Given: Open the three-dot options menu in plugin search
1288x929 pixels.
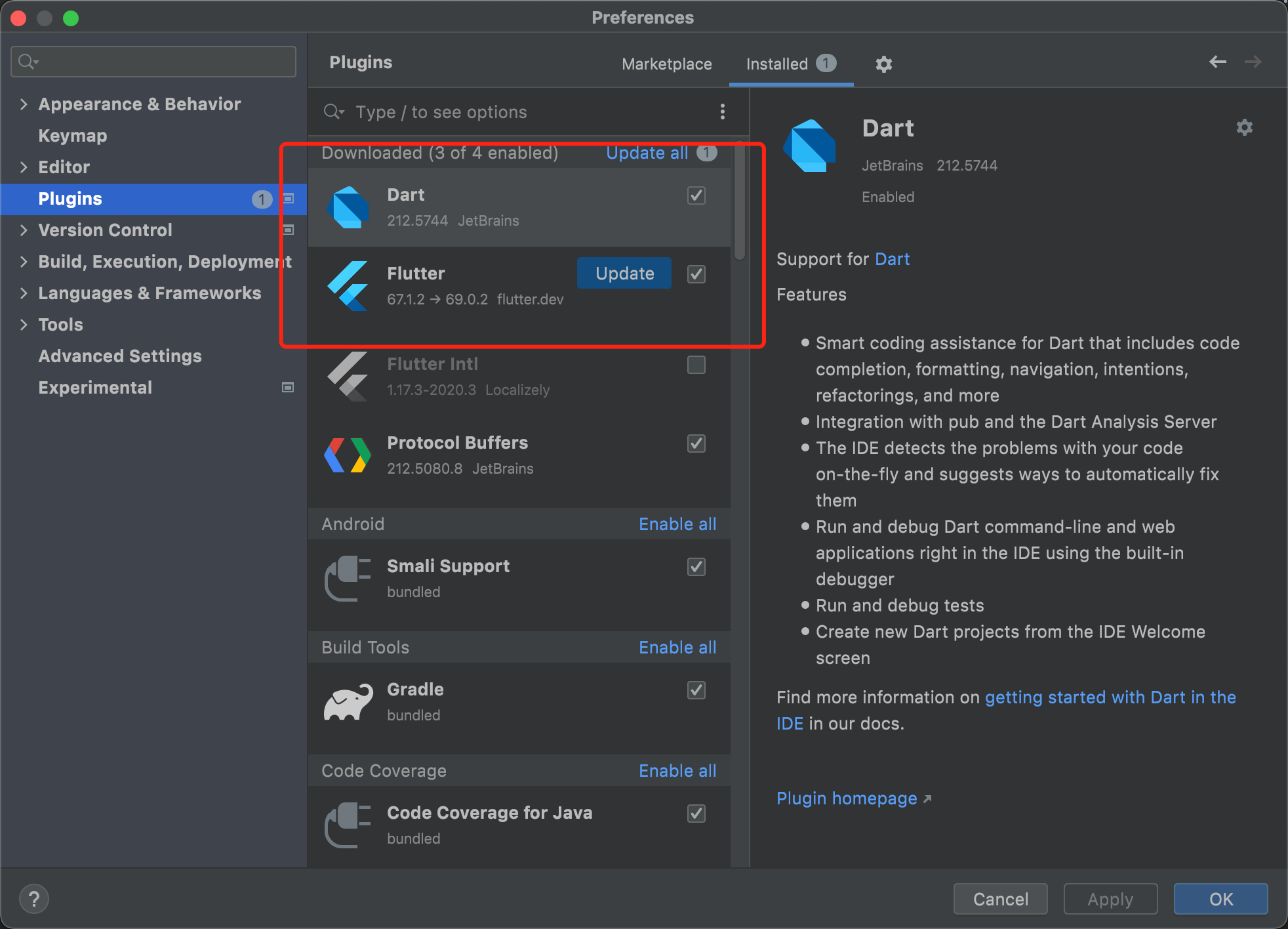Looking at the screenshot, I should click(722, 112).
